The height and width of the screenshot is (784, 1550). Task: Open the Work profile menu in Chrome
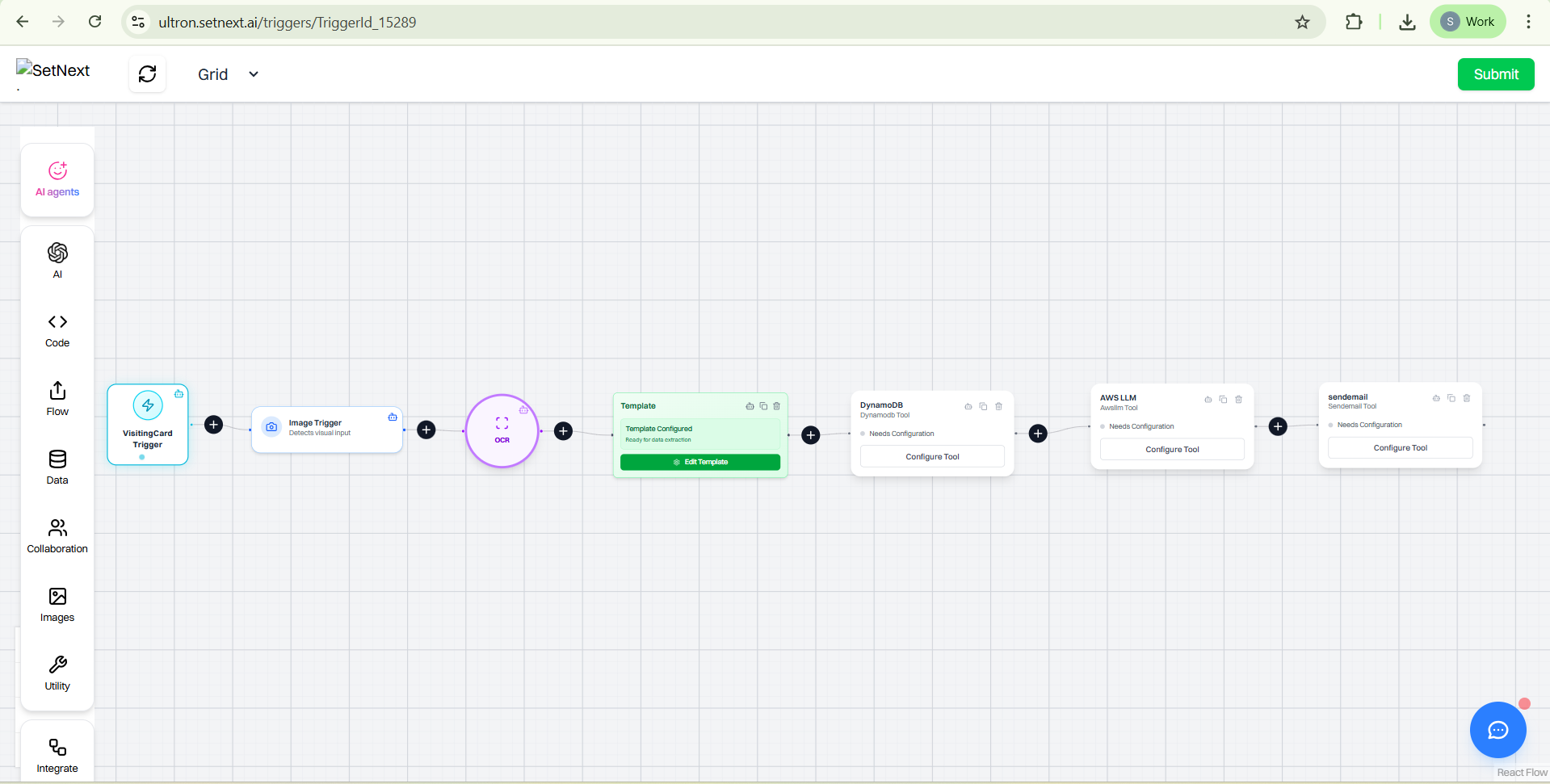click(1468, 22)
